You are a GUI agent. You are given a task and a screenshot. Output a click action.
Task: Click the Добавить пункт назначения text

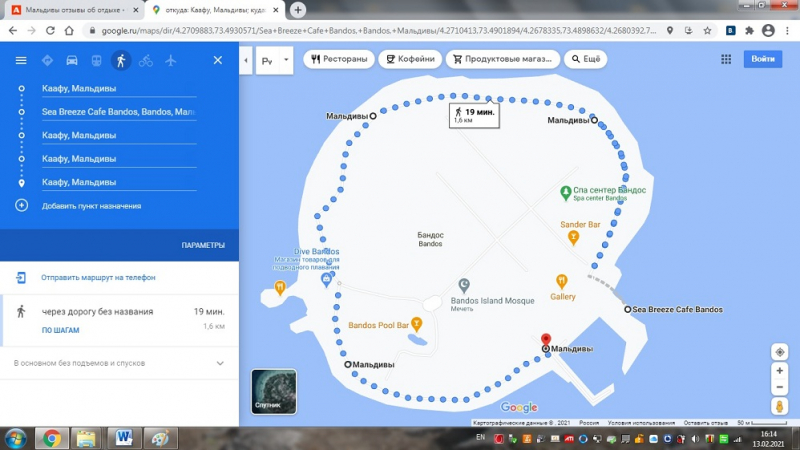coord(91,206)
